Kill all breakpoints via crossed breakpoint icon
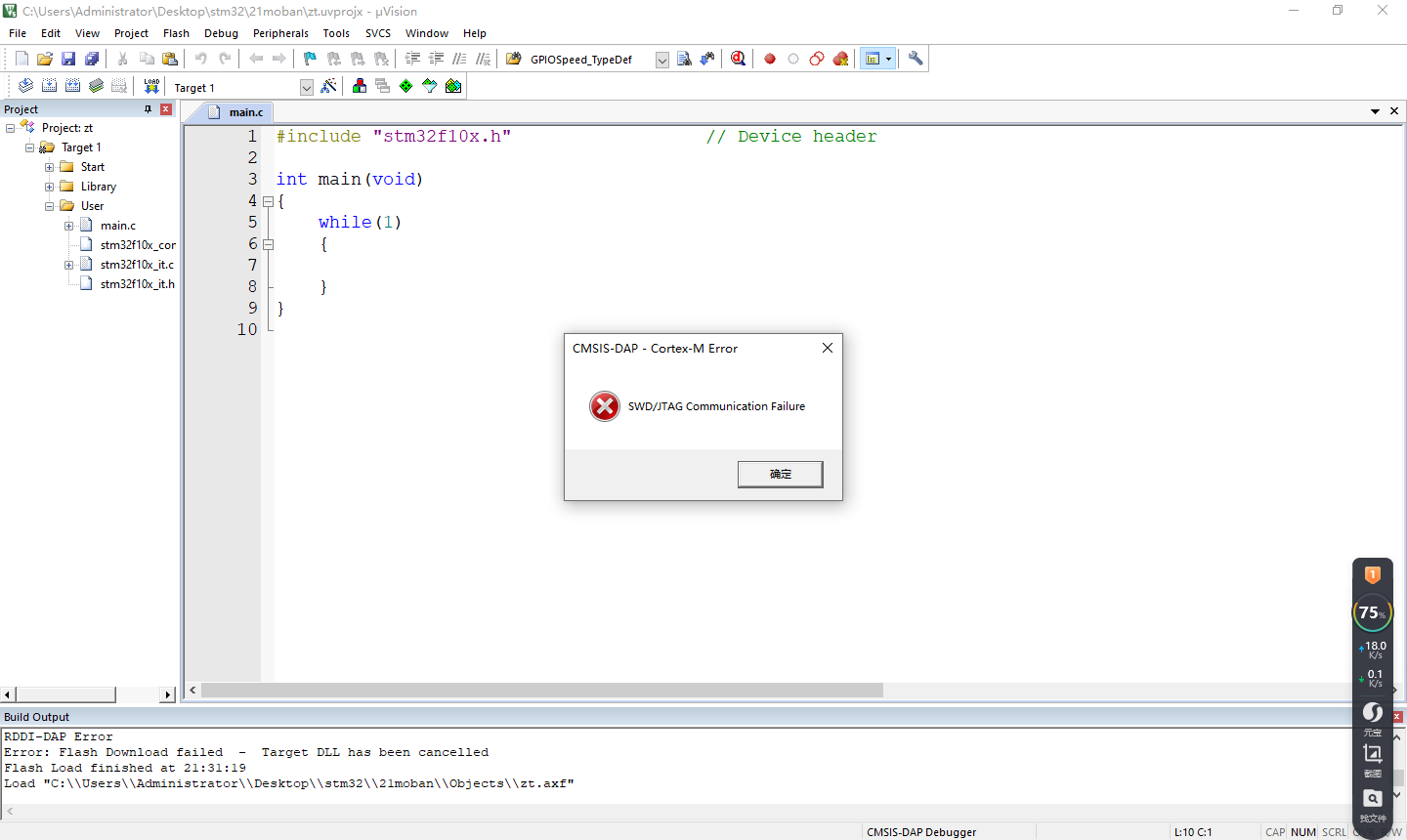This screenshot has width=1407, height=840. tap(840, 58)
